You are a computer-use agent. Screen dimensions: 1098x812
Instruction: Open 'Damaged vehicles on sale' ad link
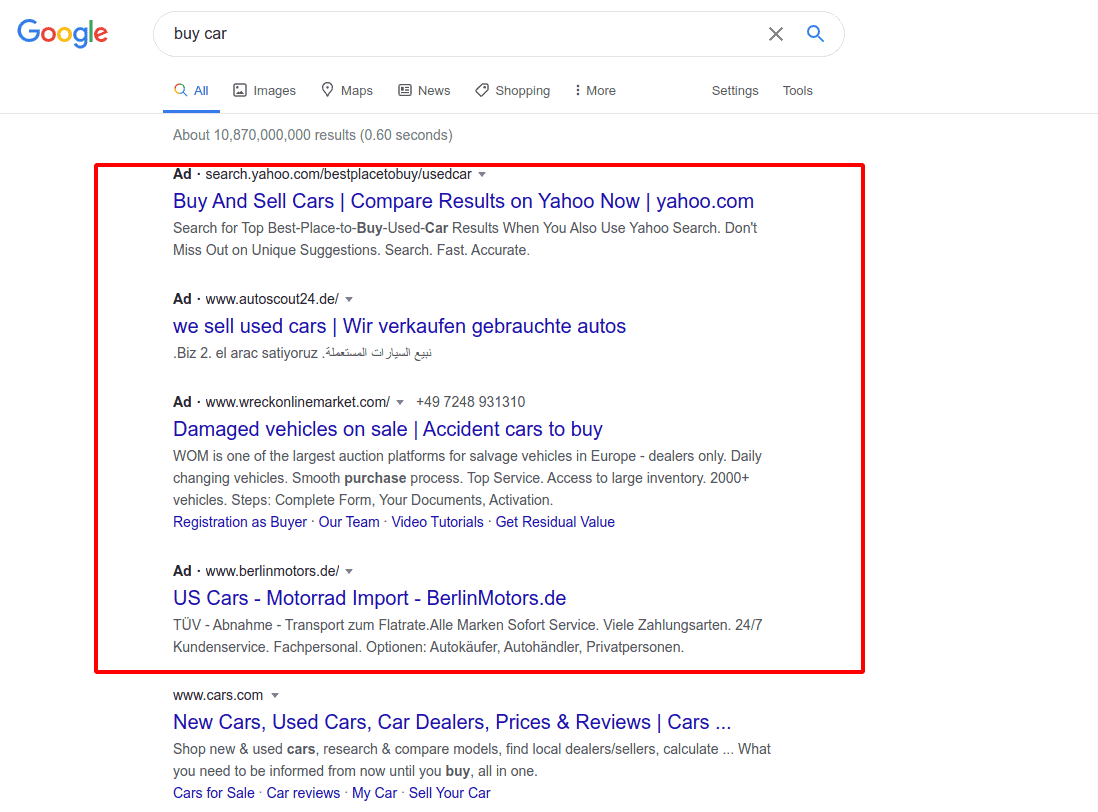click(388, 429)
